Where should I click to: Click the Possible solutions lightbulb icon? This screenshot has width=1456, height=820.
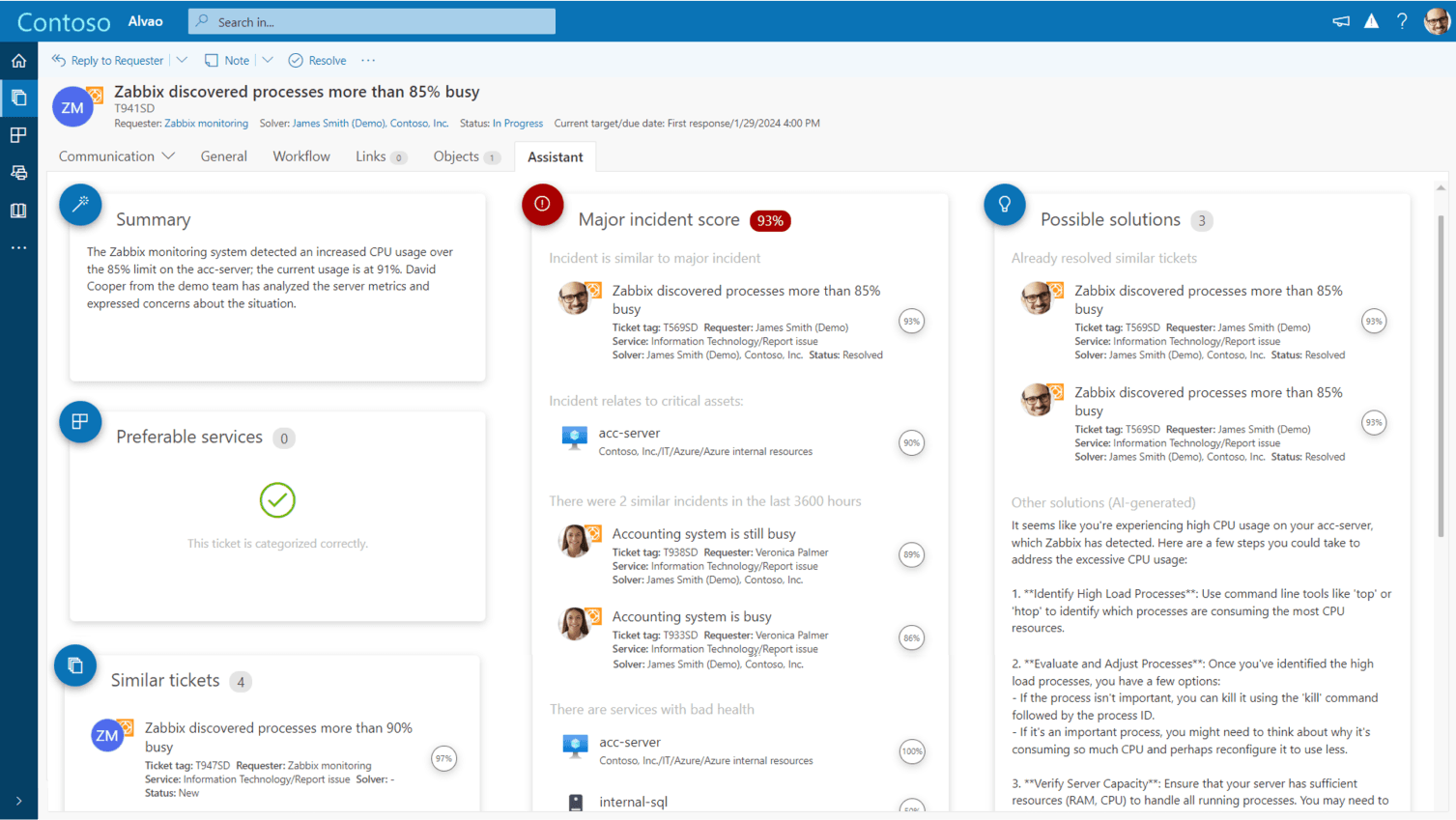coord(1004,205)
